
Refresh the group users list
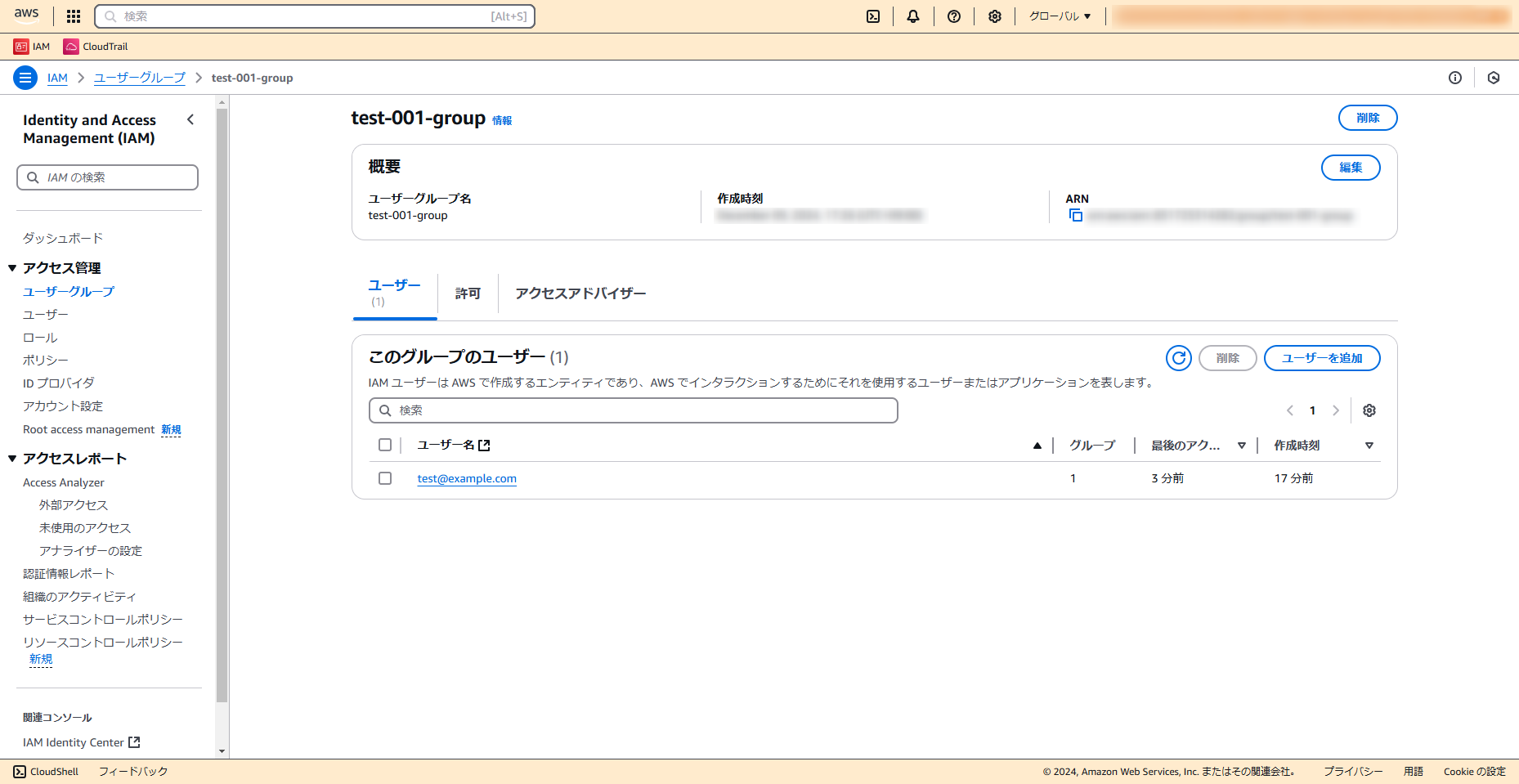(x=1179, y=358)
